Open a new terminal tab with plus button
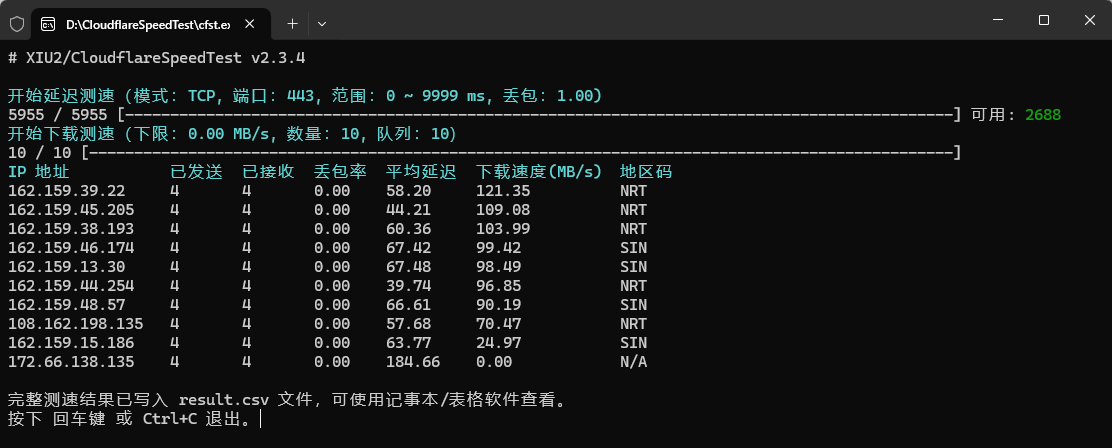This screenshot has height=448, width=1112. tap(292, 22)
